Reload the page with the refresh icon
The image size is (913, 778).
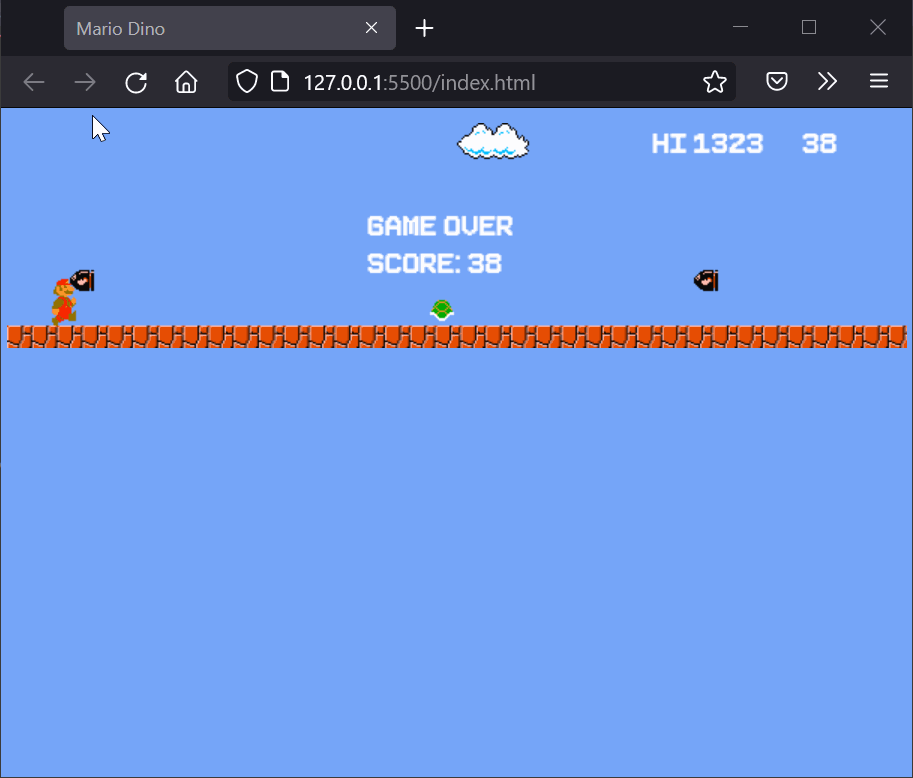point(136,82)
